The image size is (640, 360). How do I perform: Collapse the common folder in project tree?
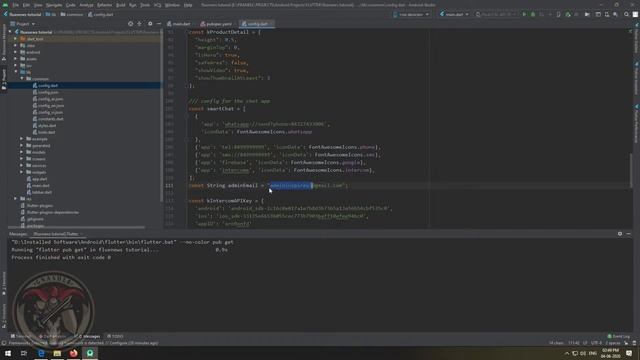coord(22,79)
